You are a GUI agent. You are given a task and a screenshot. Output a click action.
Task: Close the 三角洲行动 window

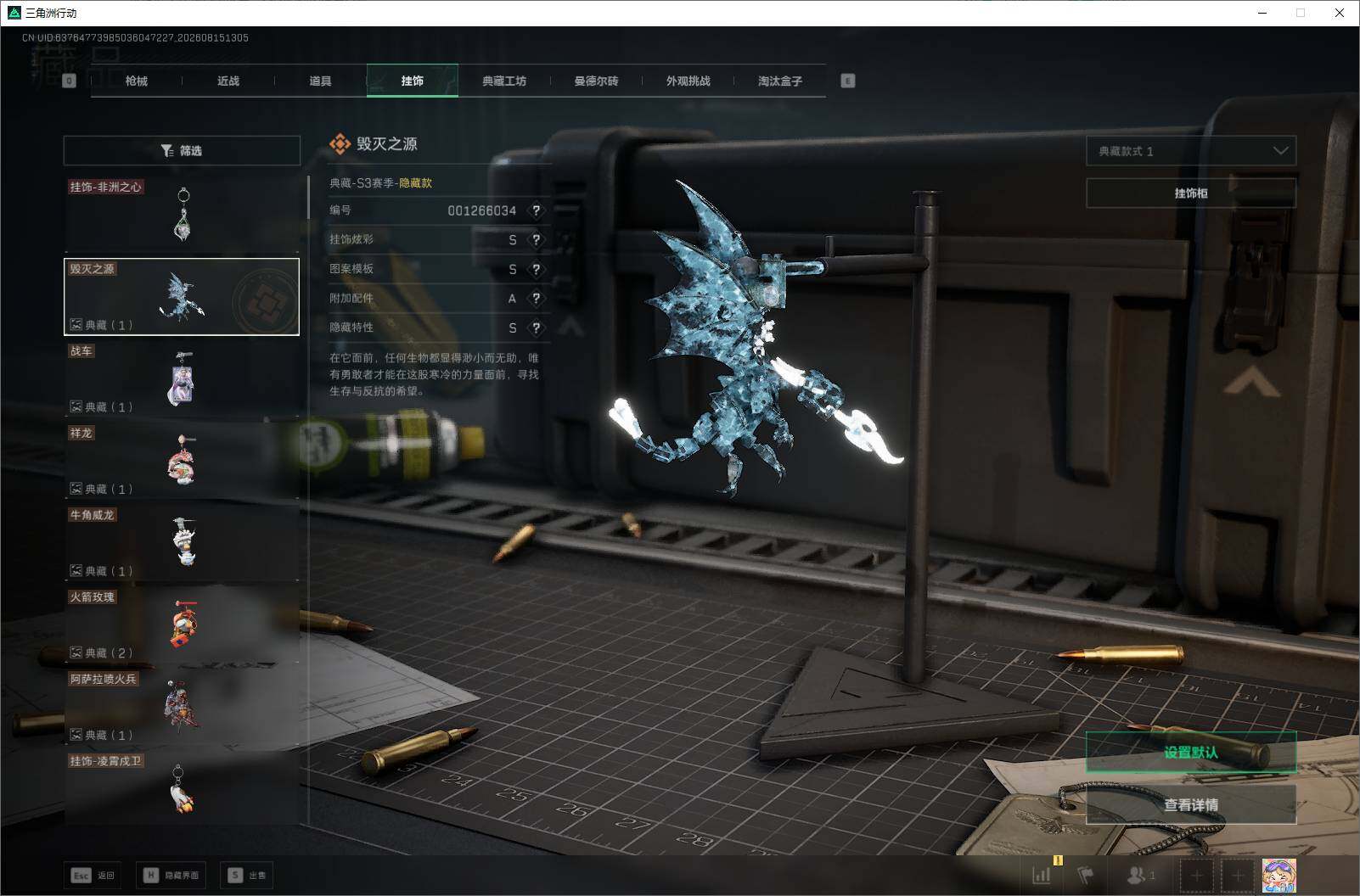click(x=1340, y=13)
